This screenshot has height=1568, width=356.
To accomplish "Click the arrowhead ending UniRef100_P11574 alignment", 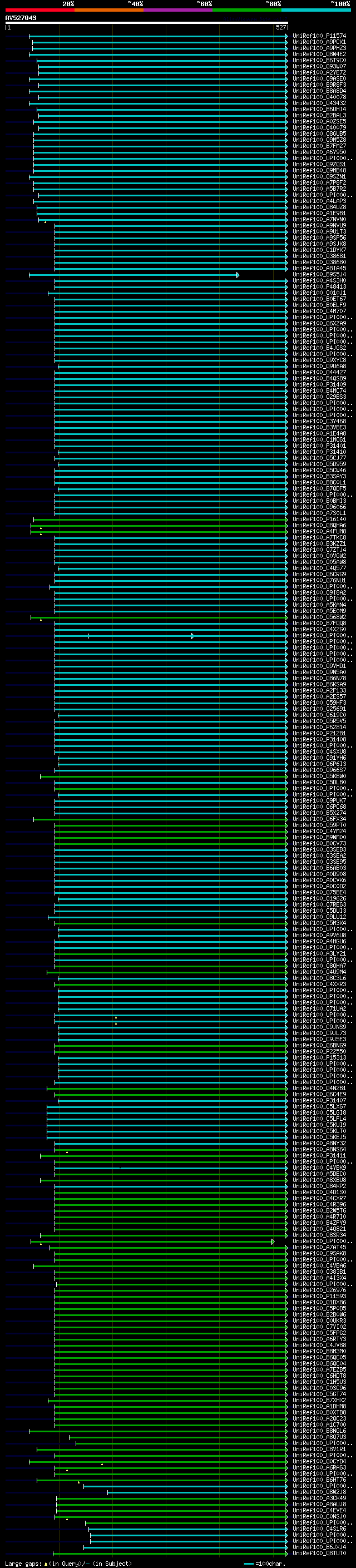I will tap(286, 36).
